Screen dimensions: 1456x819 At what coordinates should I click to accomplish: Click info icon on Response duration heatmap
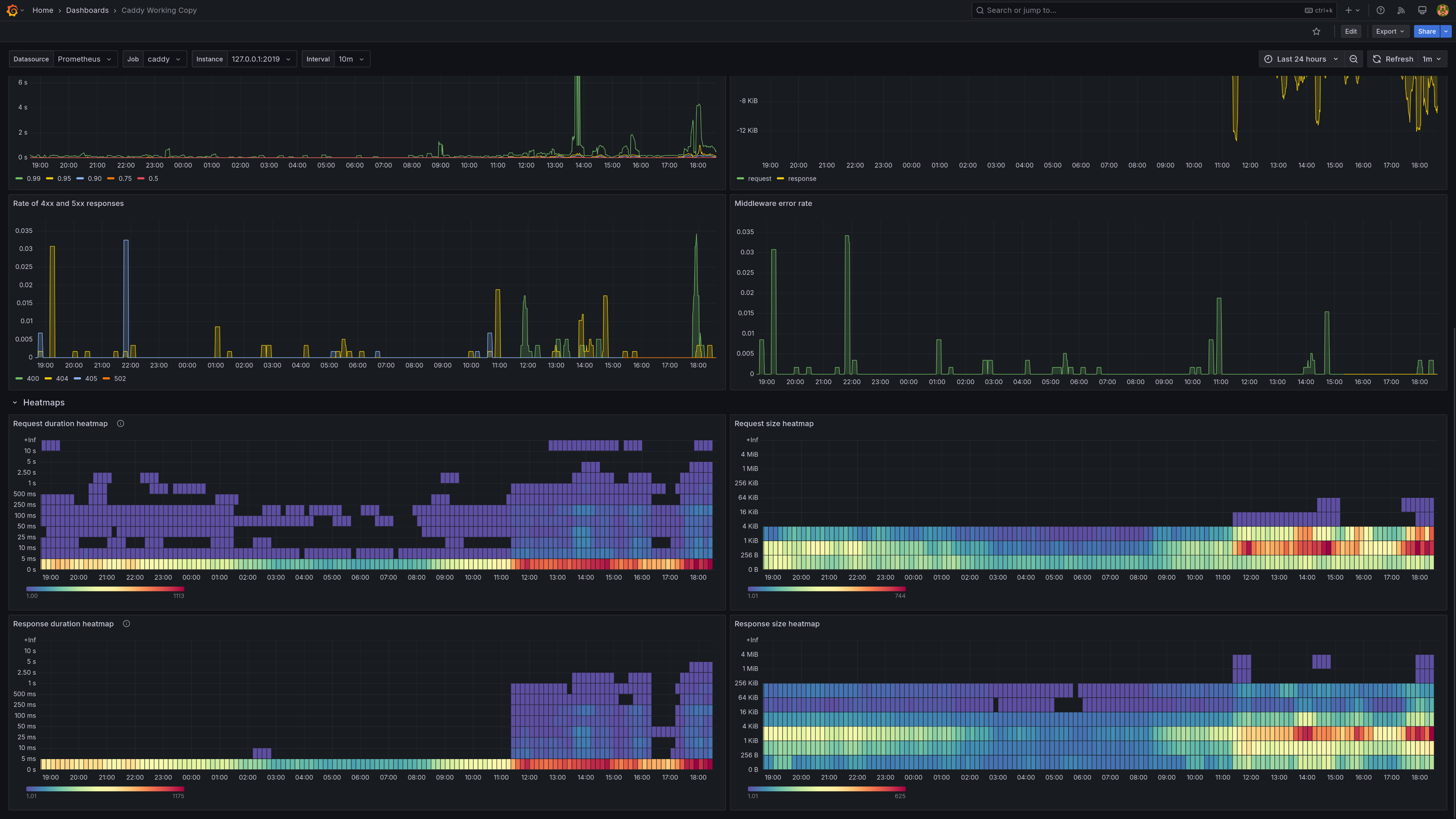pos(127,623)
